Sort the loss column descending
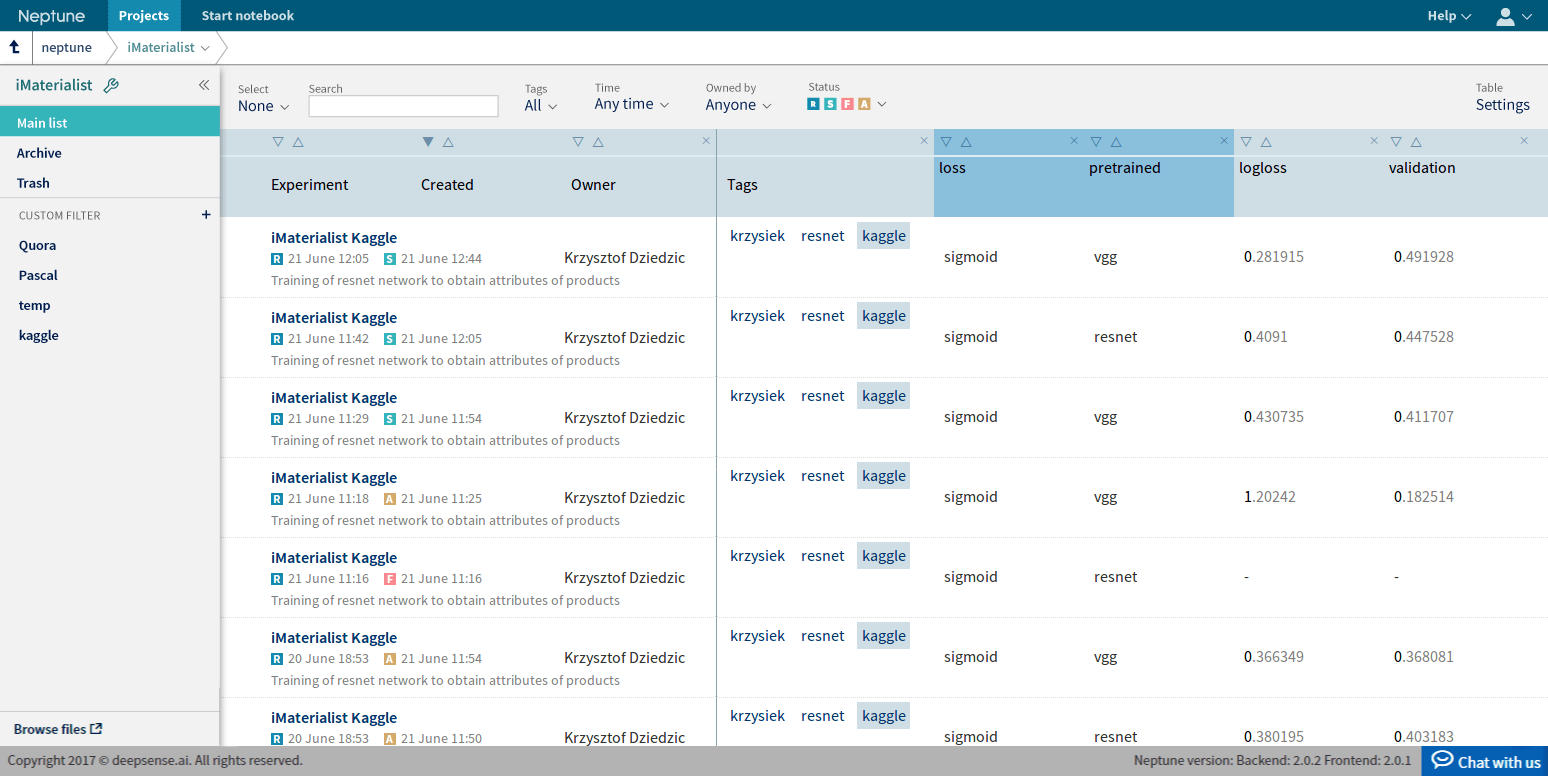Screen dimensions: 1548x776 pyautogui.click(x=946, y=142)
